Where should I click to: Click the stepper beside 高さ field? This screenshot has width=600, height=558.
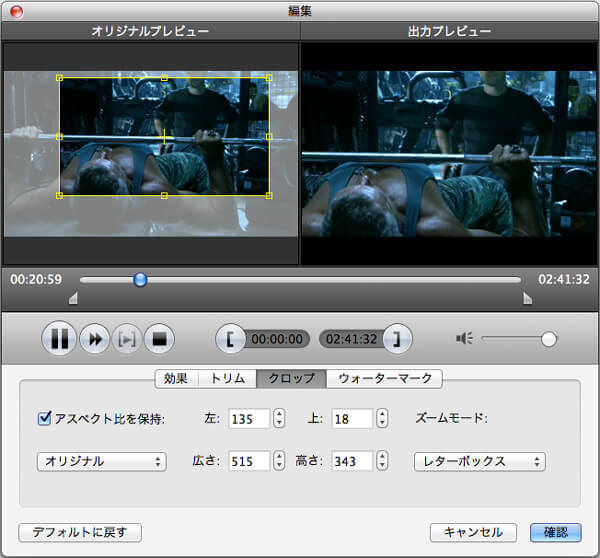[382, 461]
